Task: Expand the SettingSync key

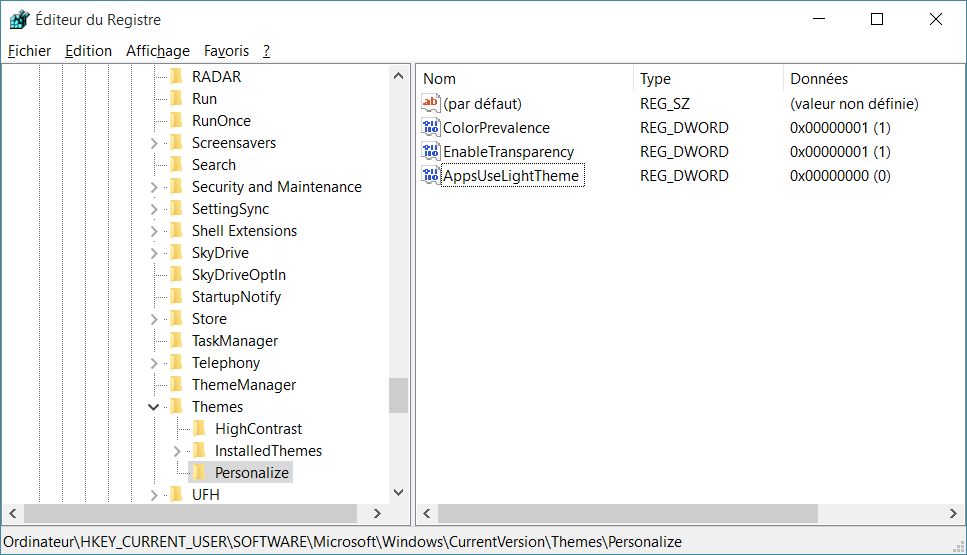Action: (154, 209)
